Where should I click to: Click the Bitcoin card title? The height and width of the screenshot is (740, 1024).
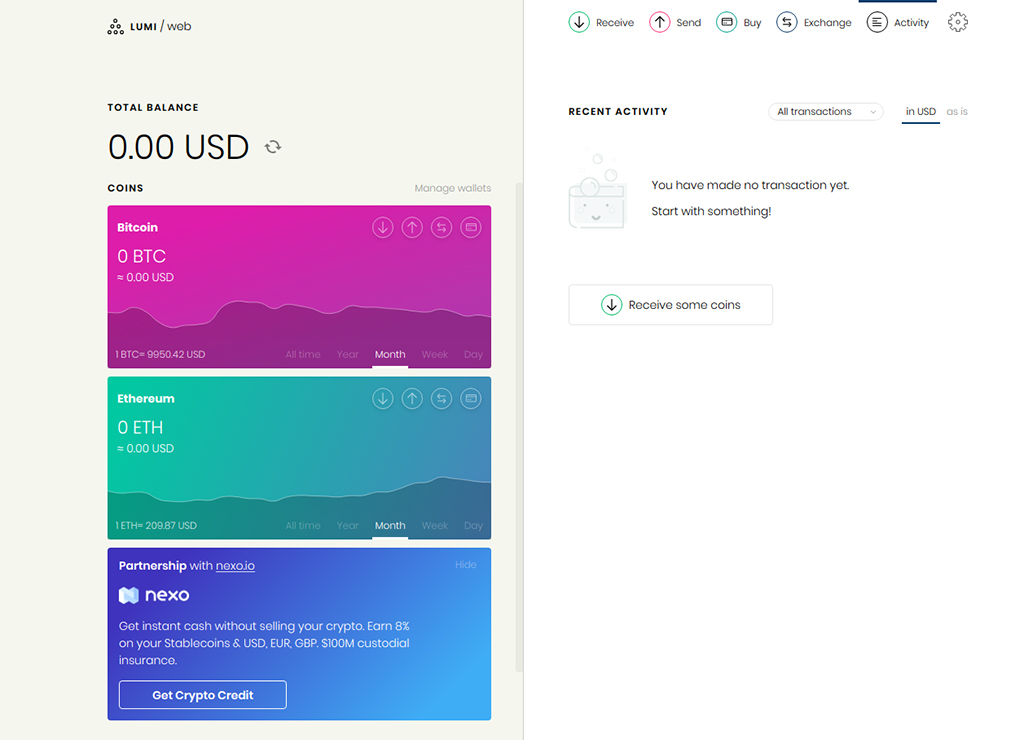point(137,227)
